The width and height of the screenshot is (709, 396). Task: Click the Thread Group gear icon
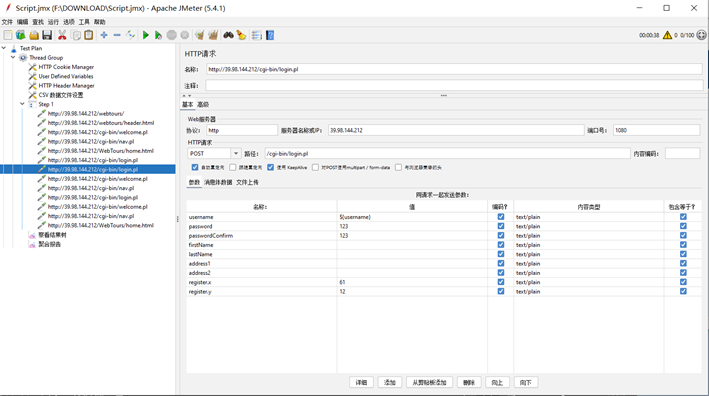tap(23, 58)
